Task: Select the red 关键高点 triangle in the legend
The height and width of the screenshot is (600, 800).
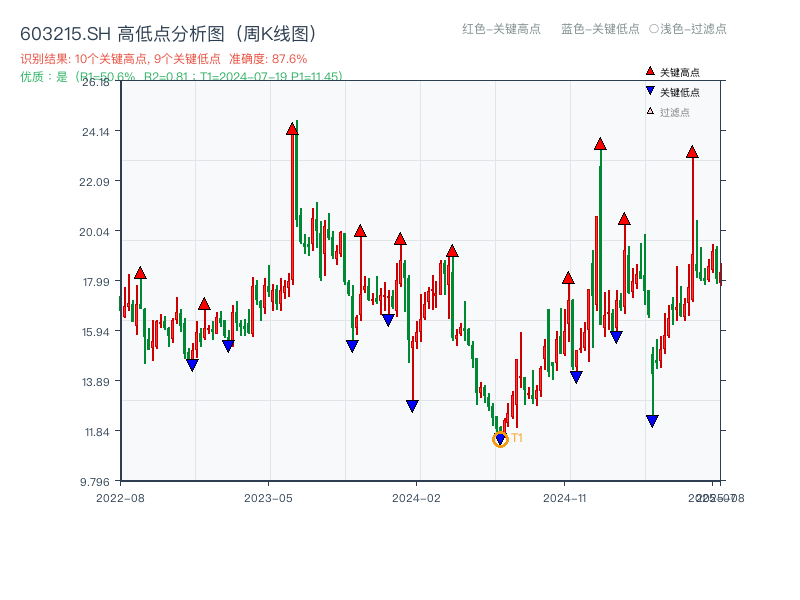Action: [x=649, y=70]
